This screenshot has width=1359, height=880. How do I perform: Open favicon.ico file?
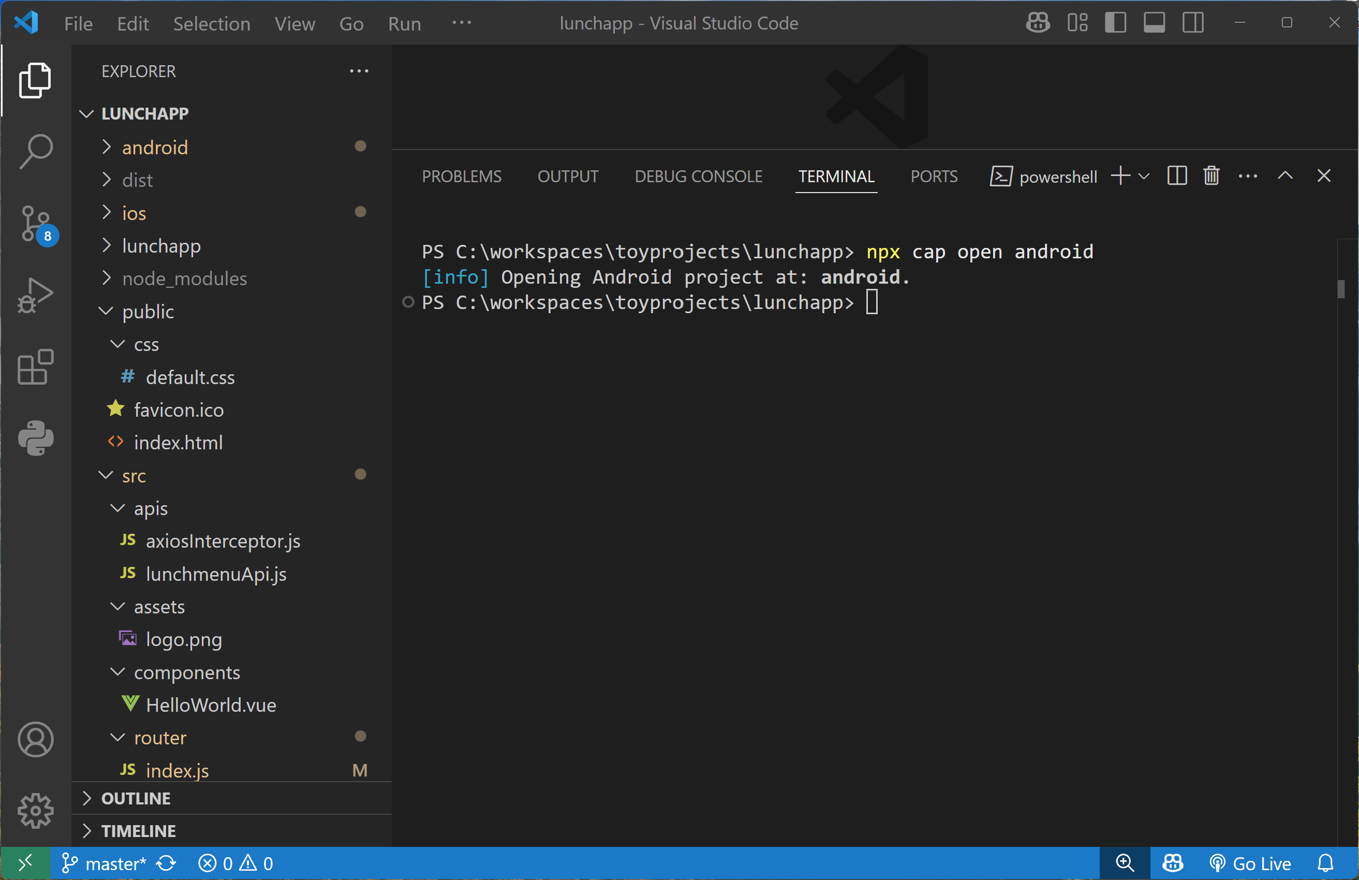click(232, 410)
